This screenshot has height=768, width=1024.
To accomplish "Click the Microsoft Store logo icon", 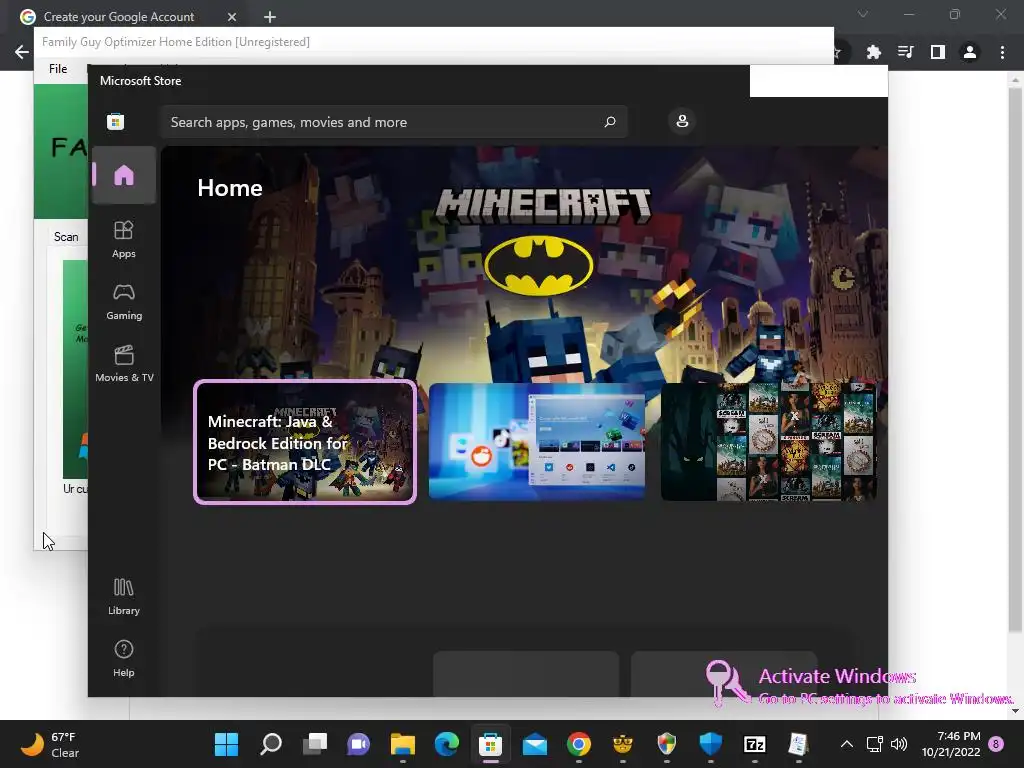I will pyautogui.click(x=116, y=121).
